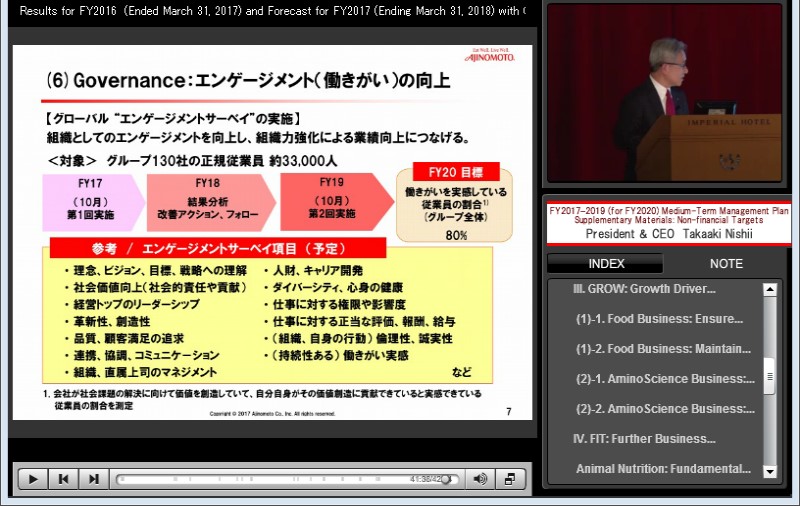Viewport: 800px width, 506px height.
Task: Switch layout with the window swap icon
Action: click(x=509, y=479)
